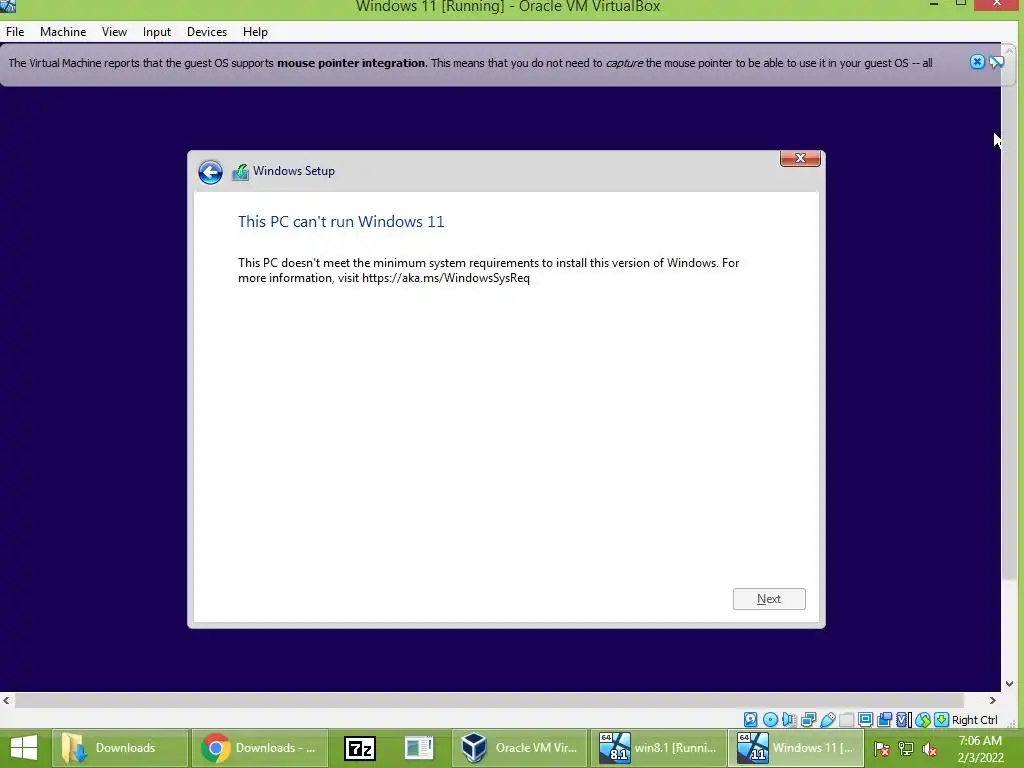Click the network adapter indicator icon

point(808,720)
